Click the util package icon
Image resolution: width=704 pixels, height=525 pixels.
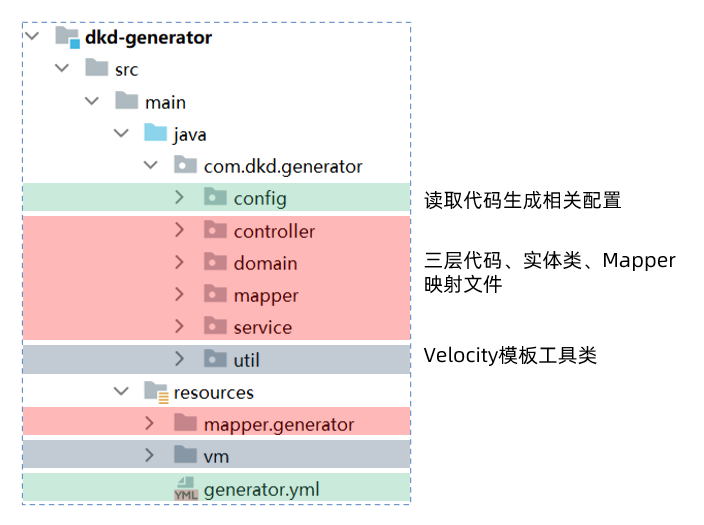[x=215, y=359]
